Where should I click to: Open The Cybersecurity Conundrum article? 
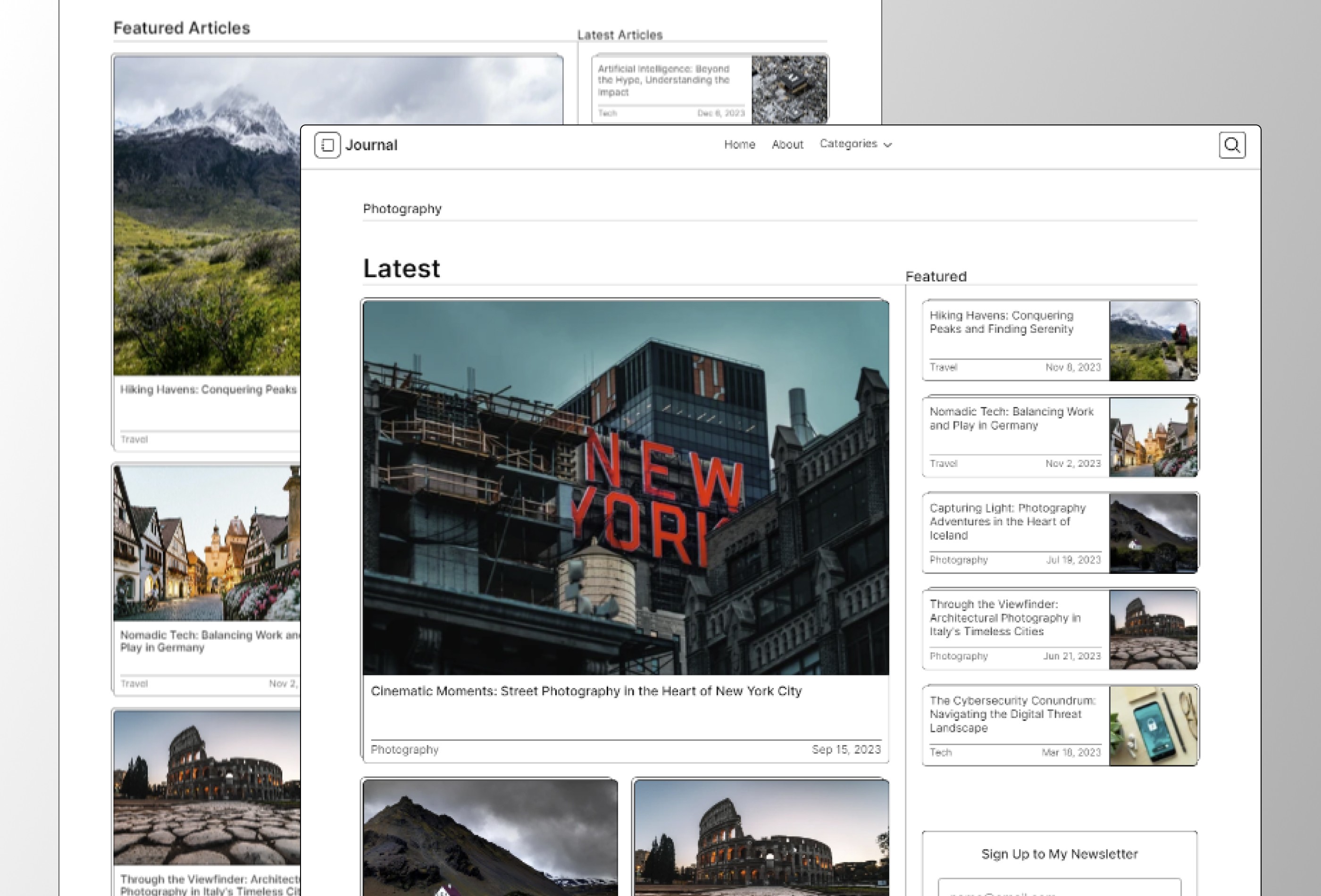(1012, 714)
